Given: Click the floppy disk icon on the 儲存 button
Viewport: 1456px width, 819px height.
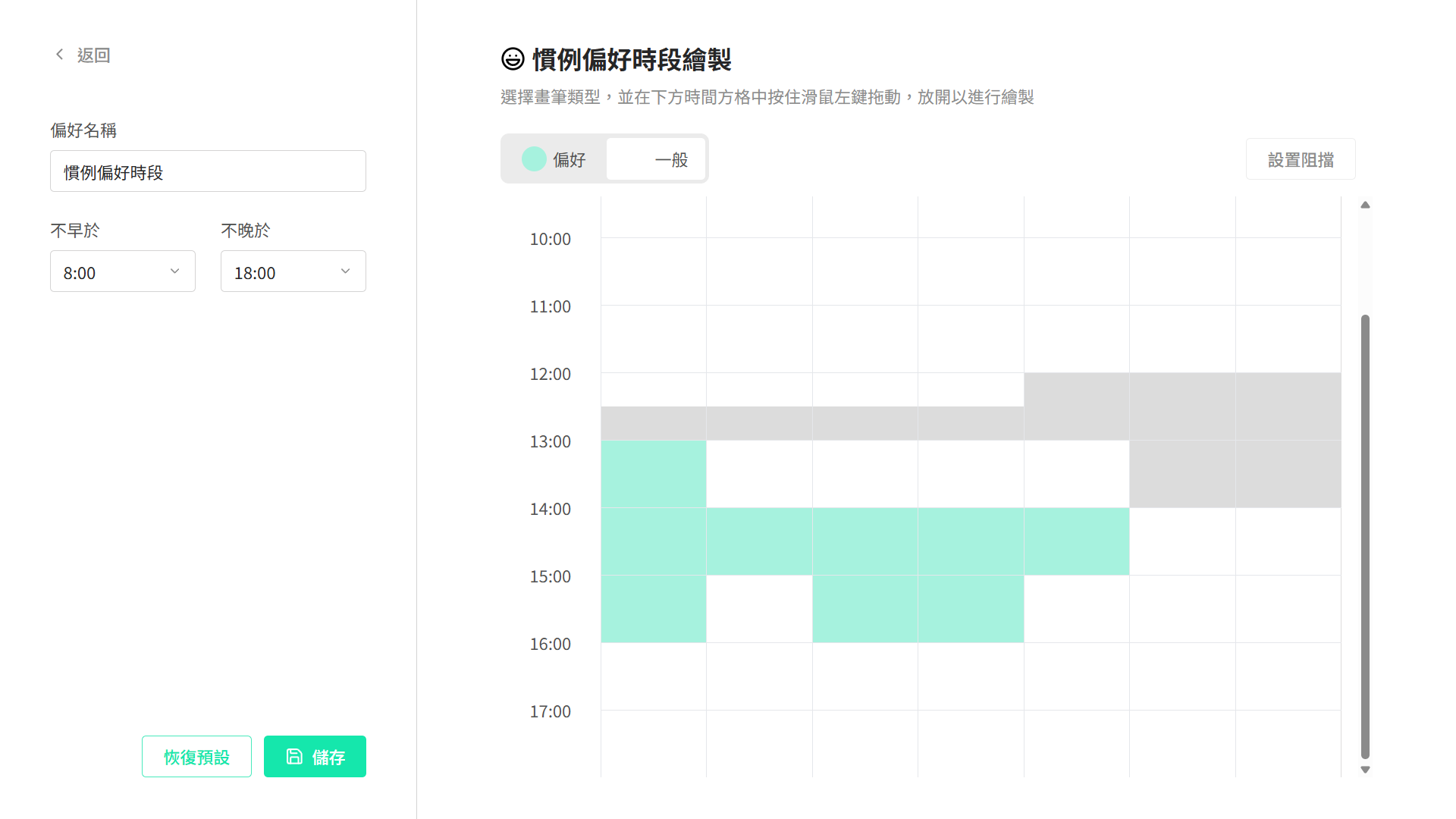Looking at the screenshot, I should point(295,756).
